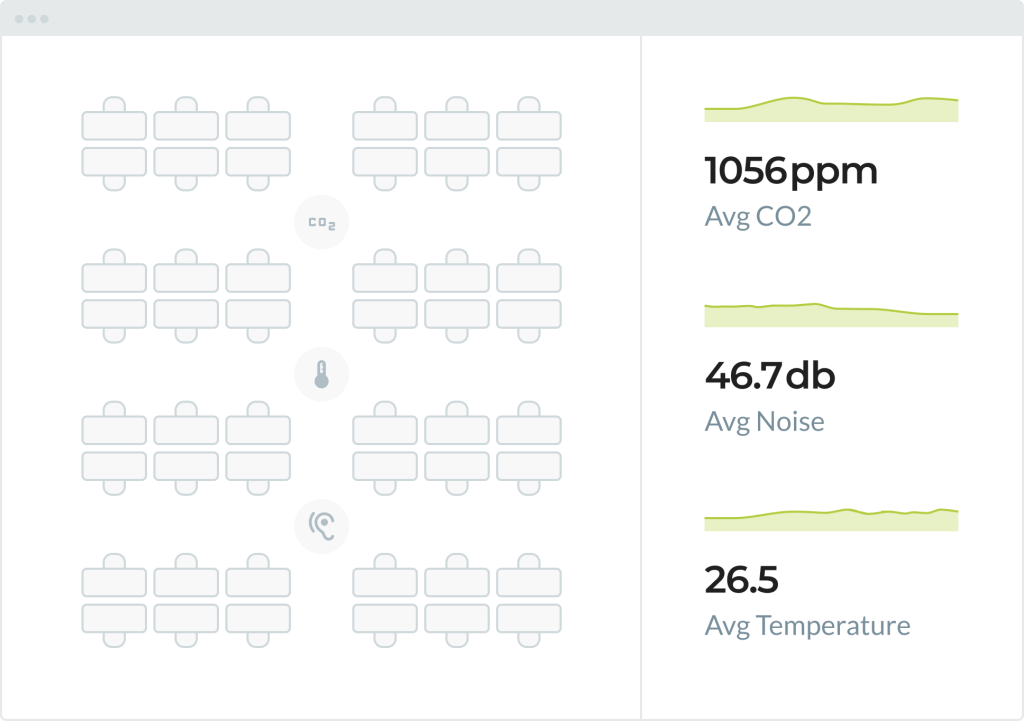Click the Avg CO2 sparkline chart
The image size is (1024, 721).
831,109
